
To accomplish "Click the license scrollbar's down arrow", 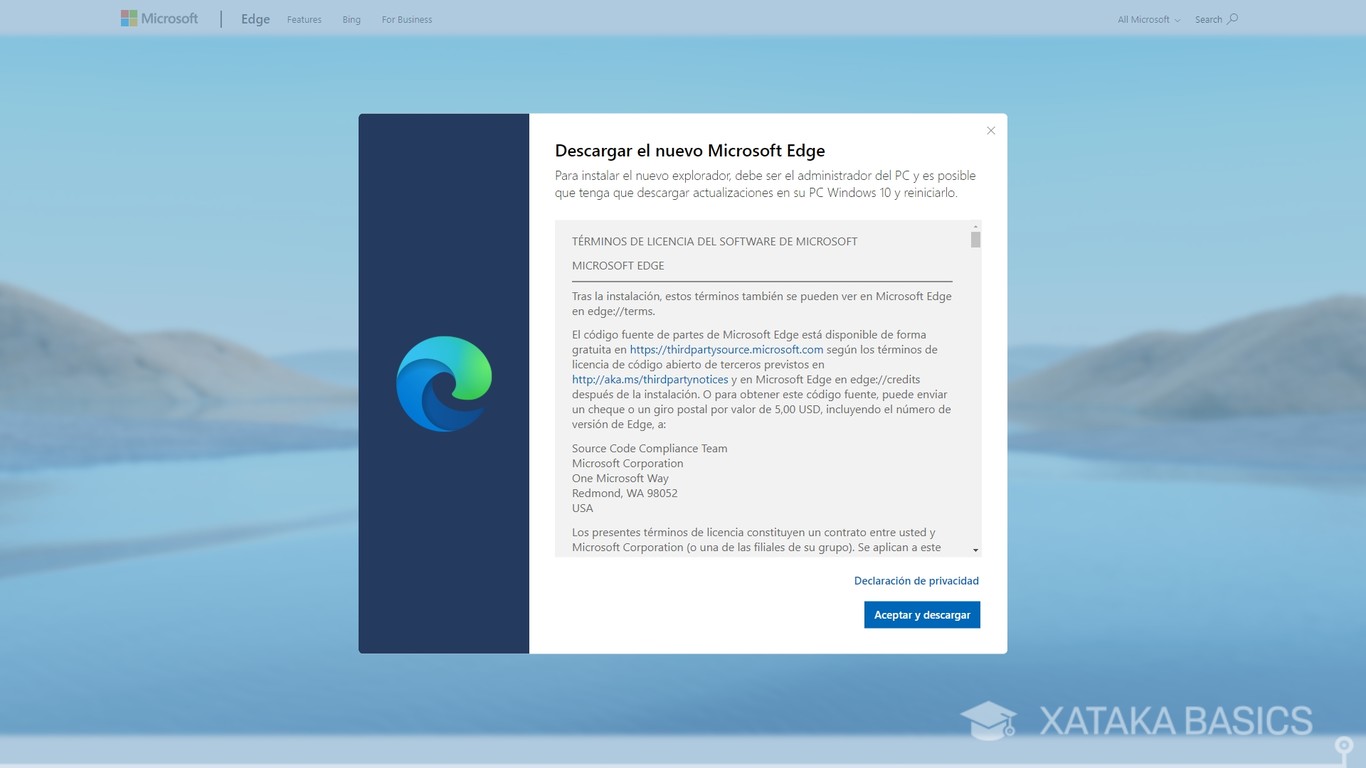I will coord(975,548).
